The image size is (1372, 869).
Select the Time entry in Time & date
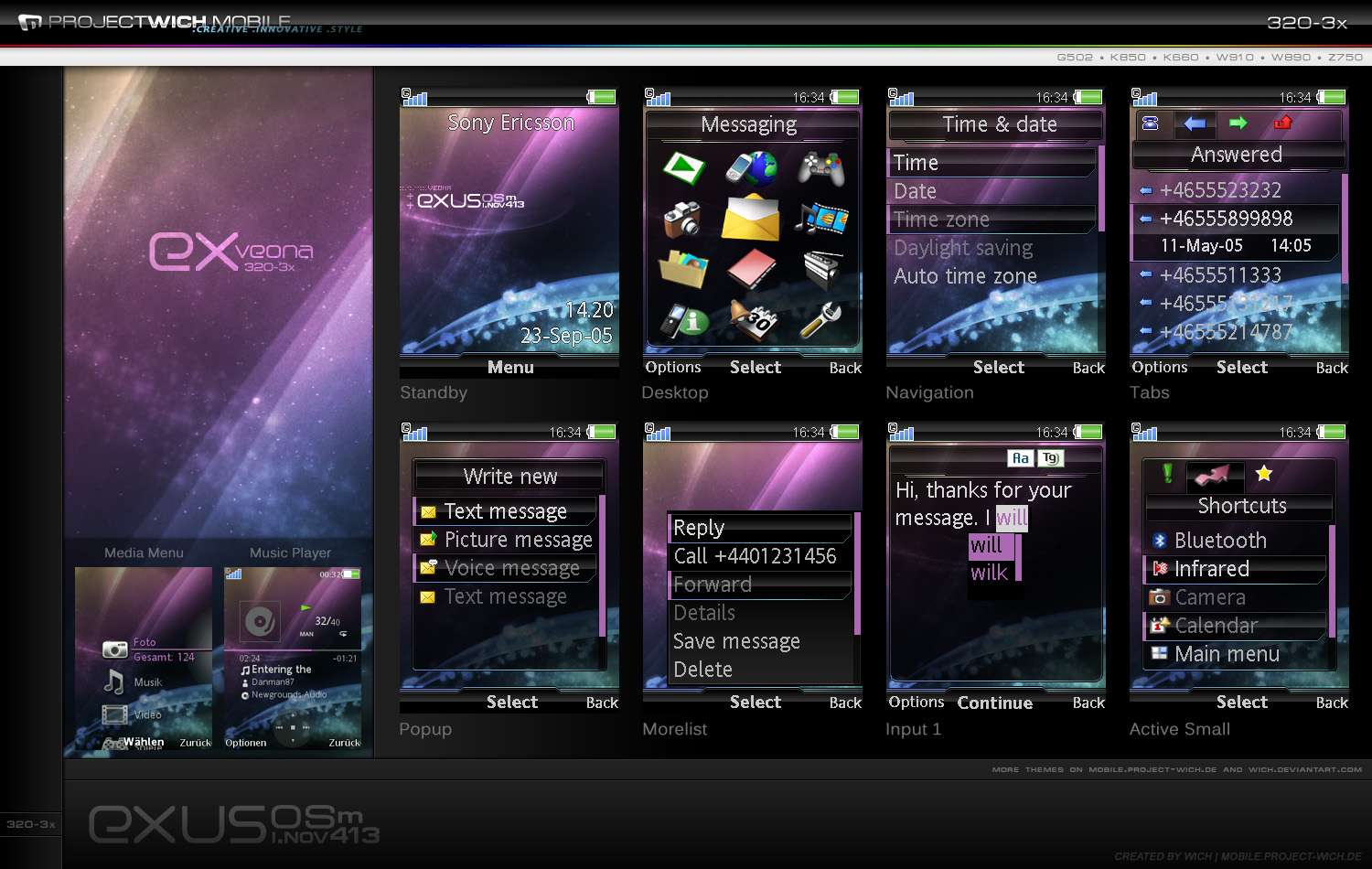[x=992, y=163]
